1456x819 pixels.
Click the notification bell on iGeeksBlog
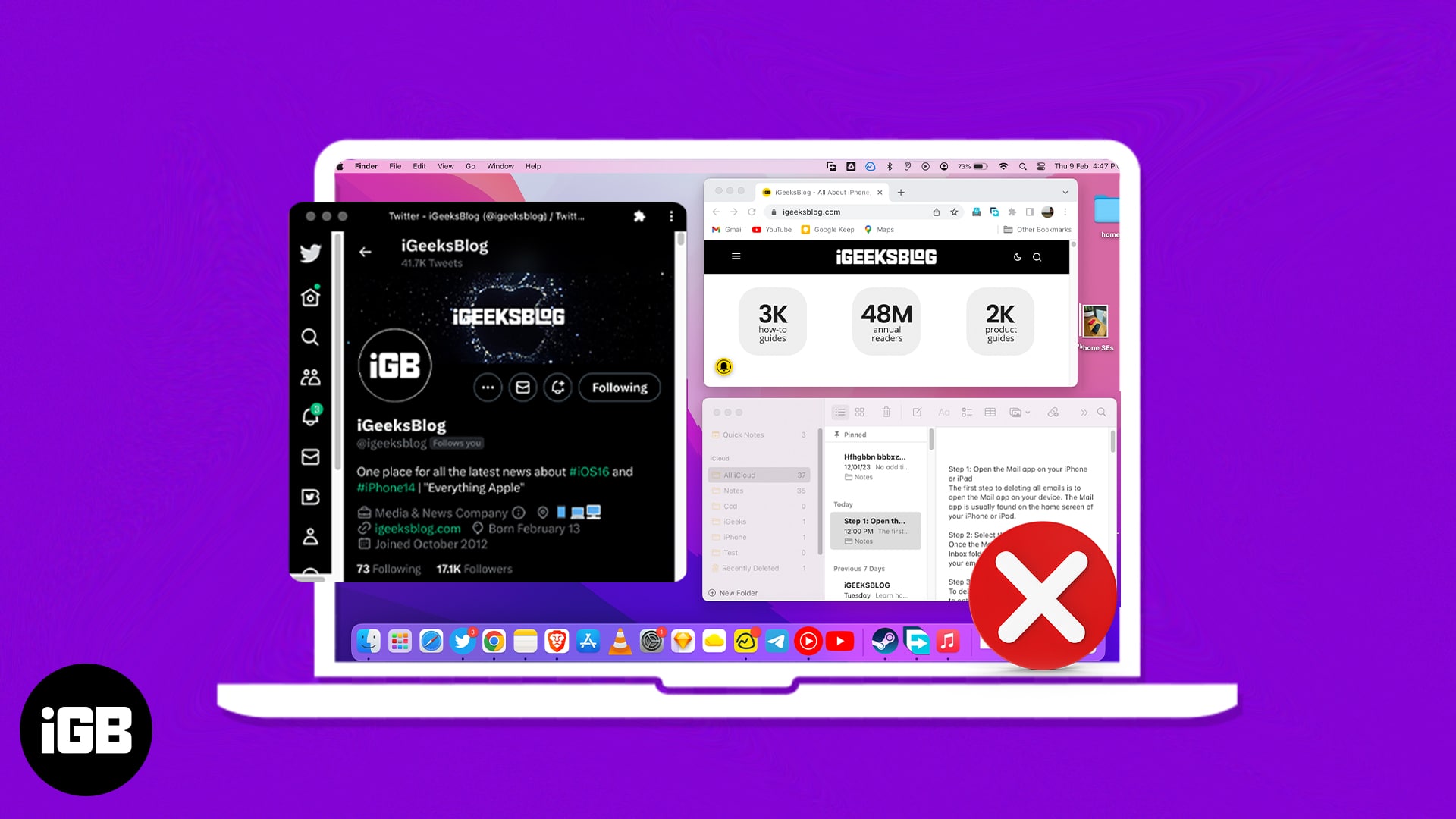724,367
